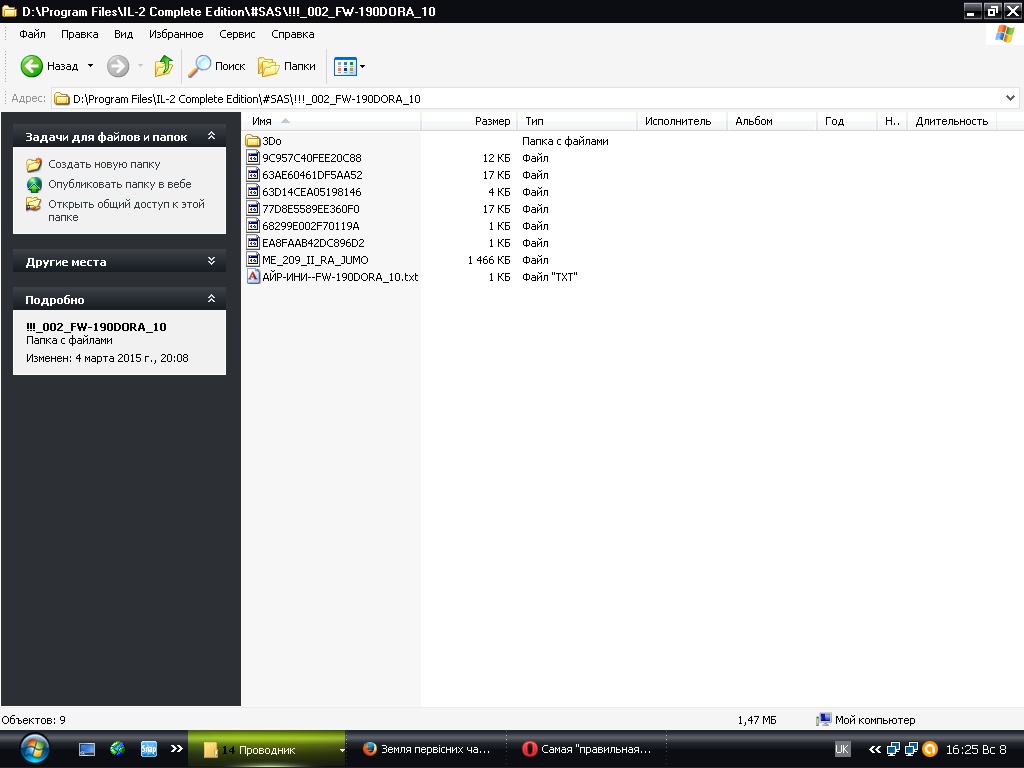Switch to the Opera Самая правильная taskbar window
This screenshot has height=768, width=1024.
(587, 749)
